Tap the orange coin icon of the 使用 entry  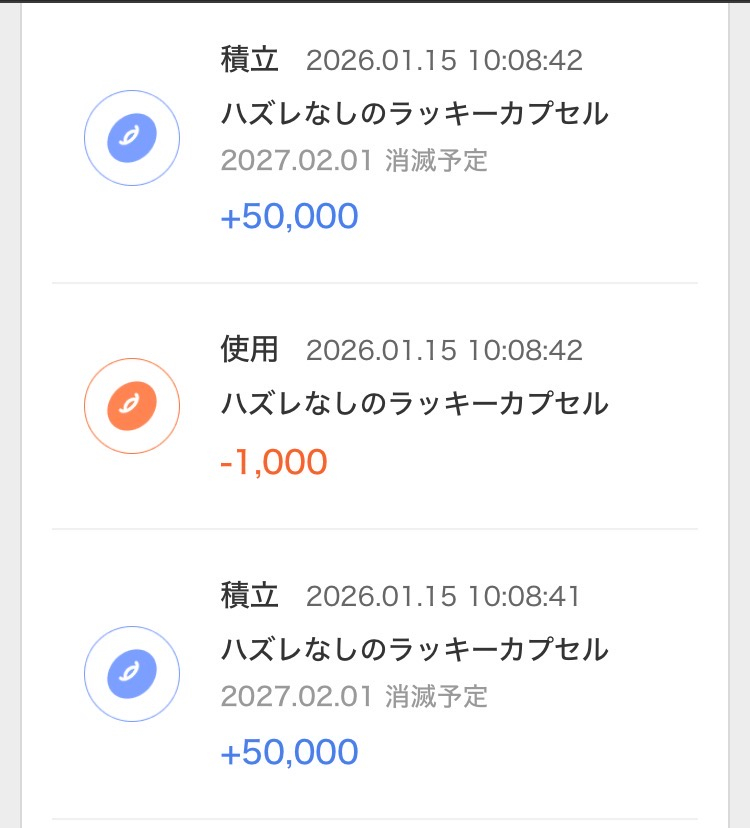click(x=131, y=406)
